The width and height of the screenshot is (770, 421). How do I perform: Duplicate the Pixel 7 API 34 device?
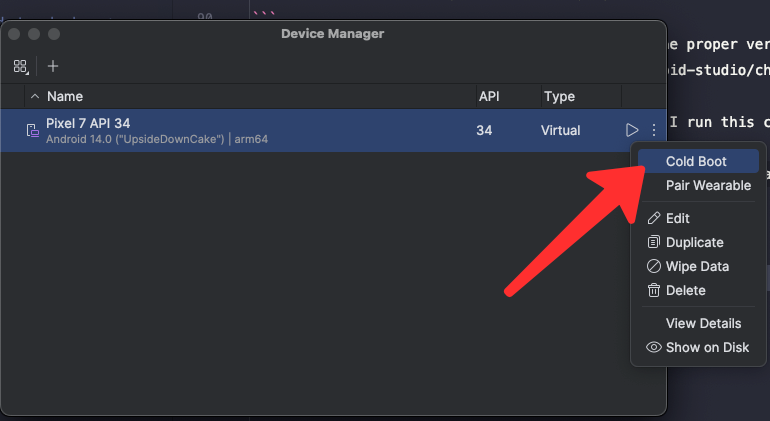click(x=698, y=242)
